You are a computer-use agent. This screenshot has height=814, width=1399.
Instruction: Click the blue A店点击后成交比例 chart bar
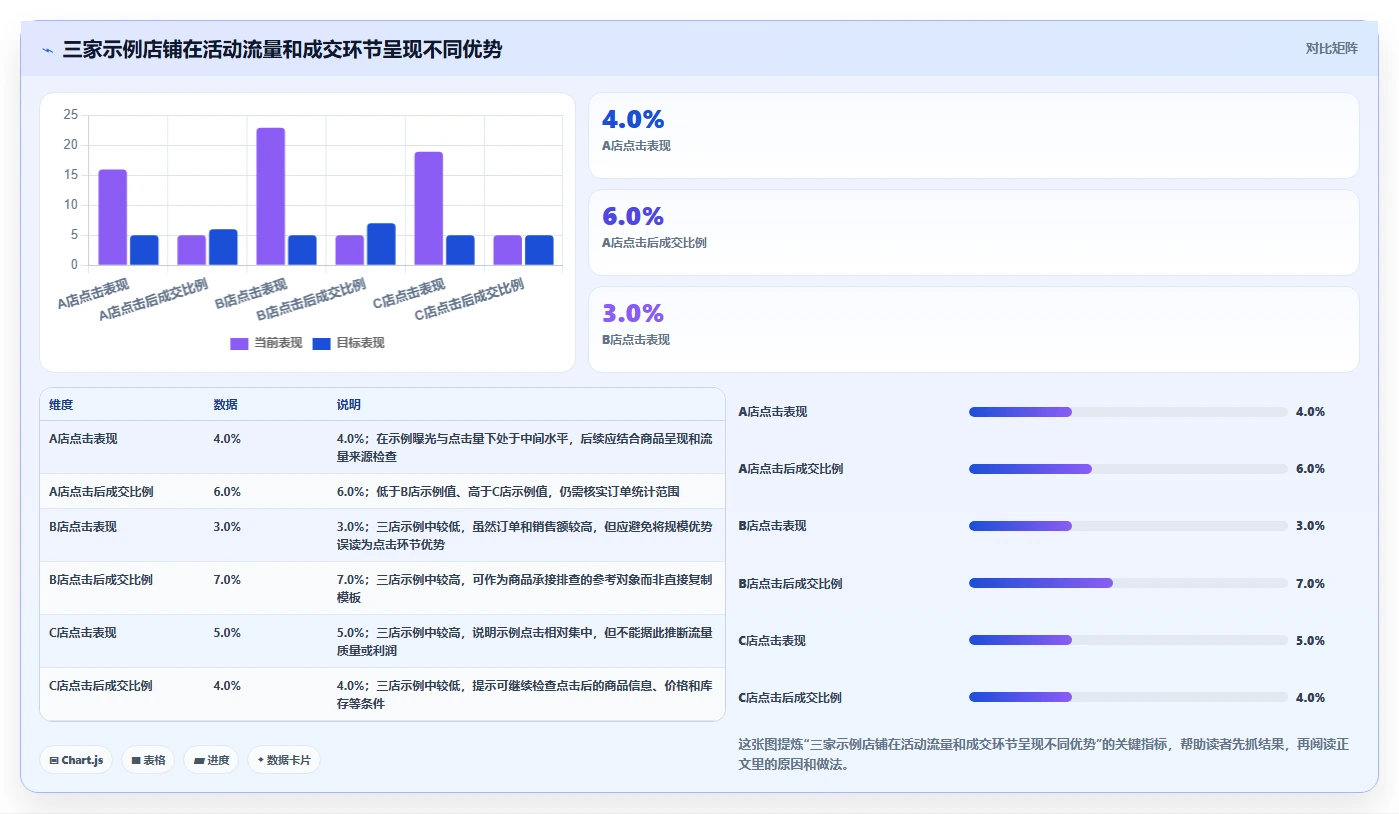click(x=223, y=247)
